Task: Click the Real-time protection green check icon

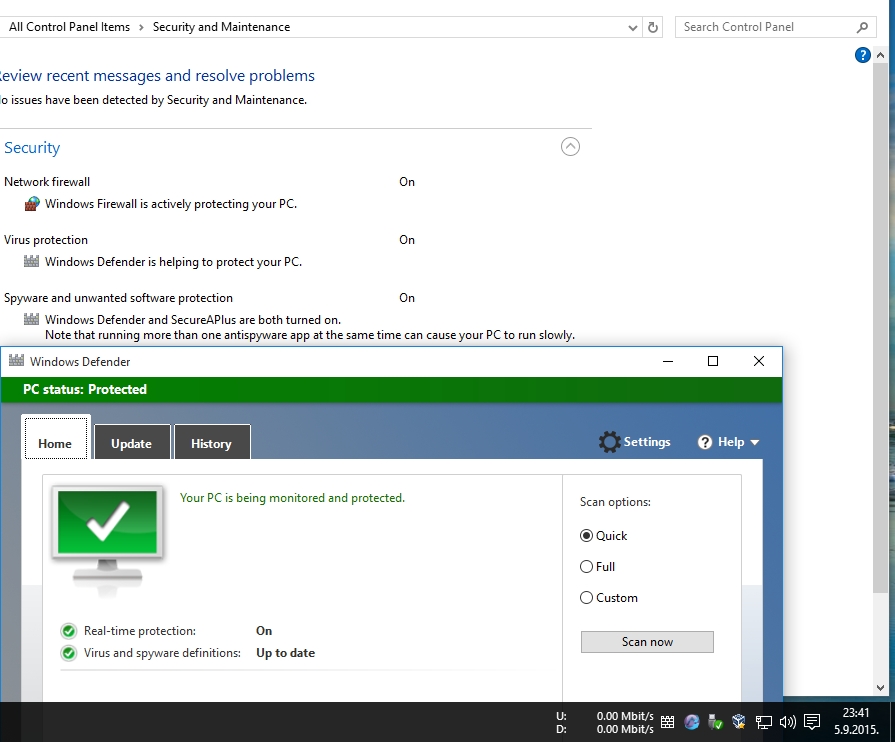Action: (69, 631)
